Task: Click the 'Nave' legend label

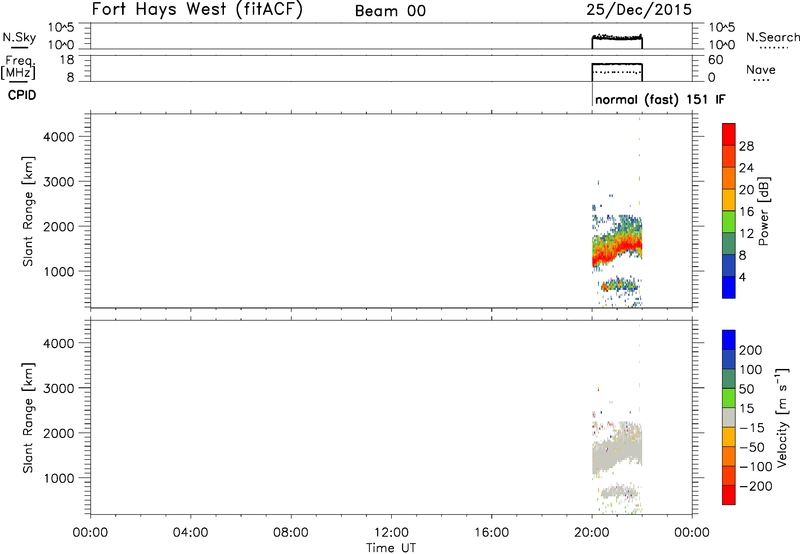Action: (761, 69)
